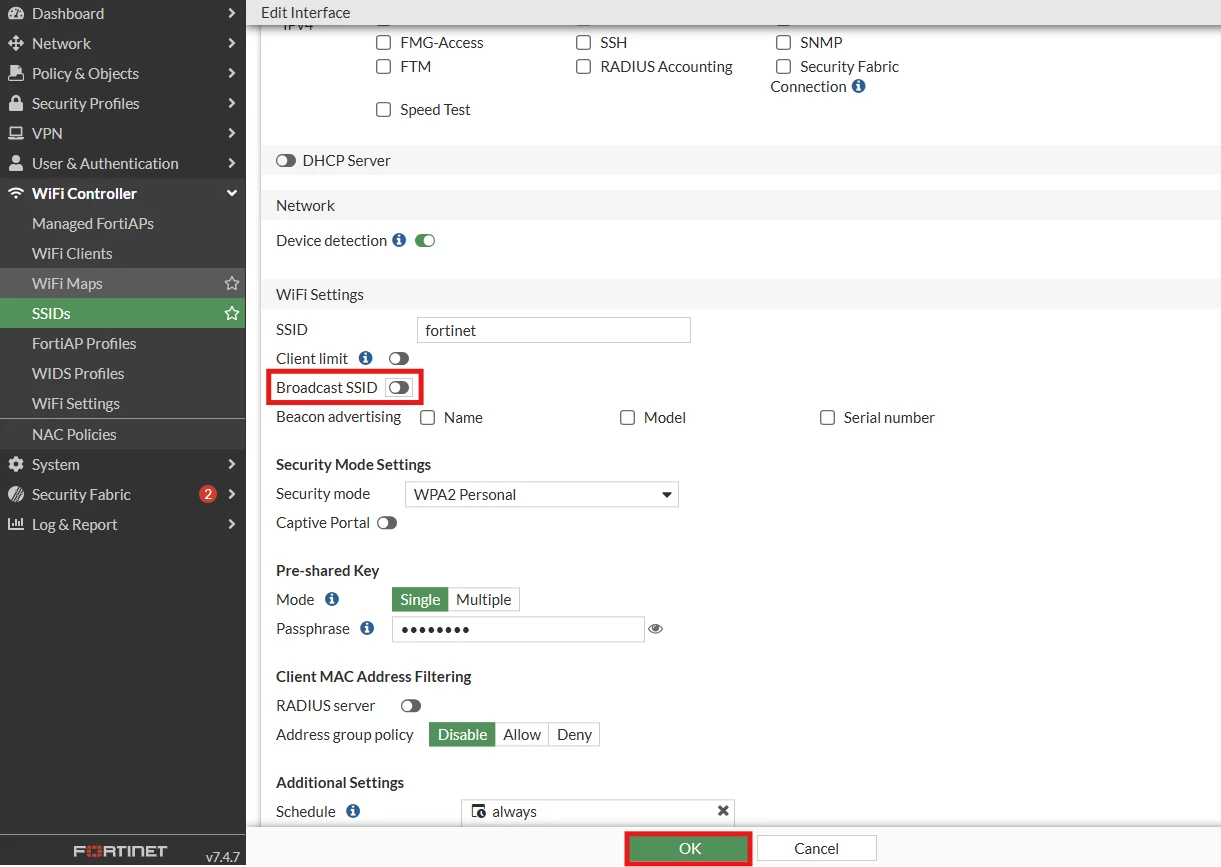The width and height of the screenshot is (1221, 867).
Task: Check Beacon advertising Name
Action: click(427, 418)
